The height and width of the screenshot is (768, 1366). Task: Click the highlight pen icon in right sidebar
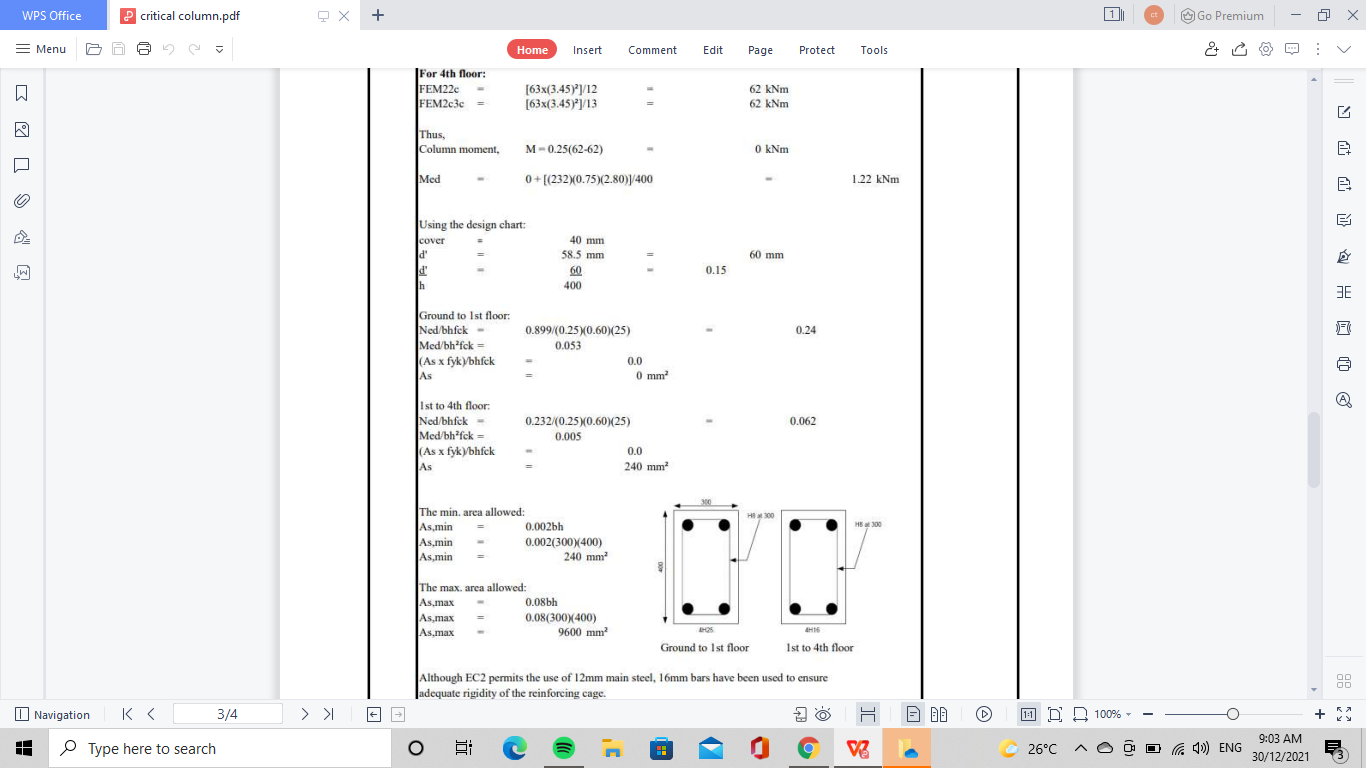(x=1344, y=256)
